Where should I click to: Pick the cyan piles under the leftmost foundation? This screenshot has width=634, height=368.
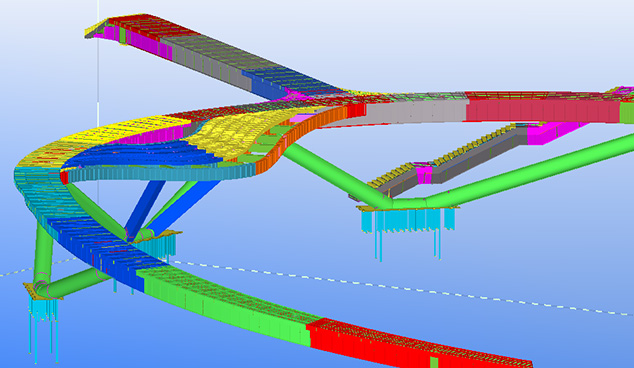click(43, 328)
